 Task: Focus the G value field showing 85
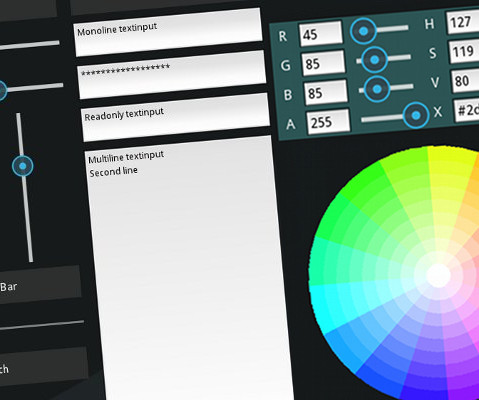pyautogui.click(x=323, y=63)
